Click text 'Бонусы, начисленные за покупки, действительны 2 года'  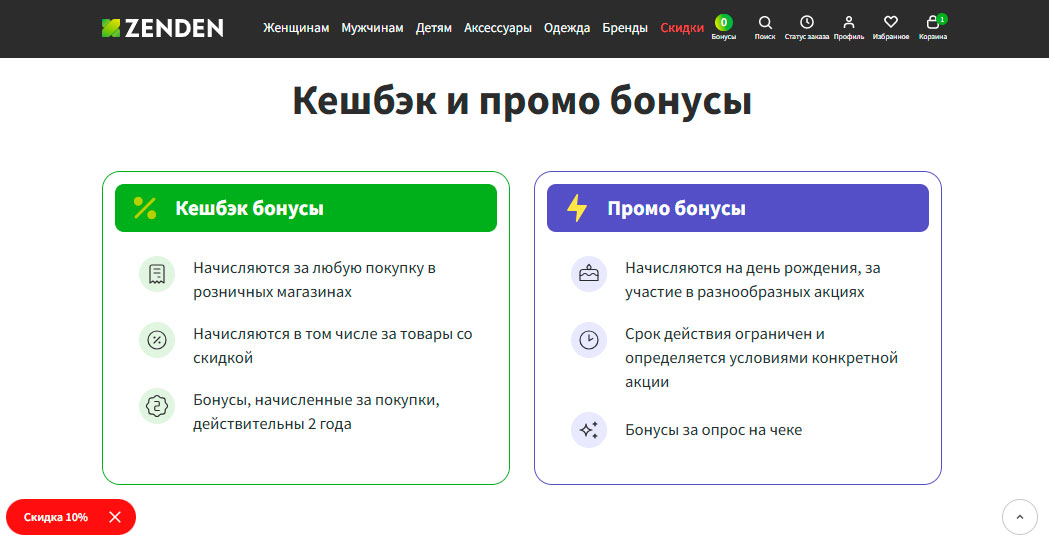316,412
